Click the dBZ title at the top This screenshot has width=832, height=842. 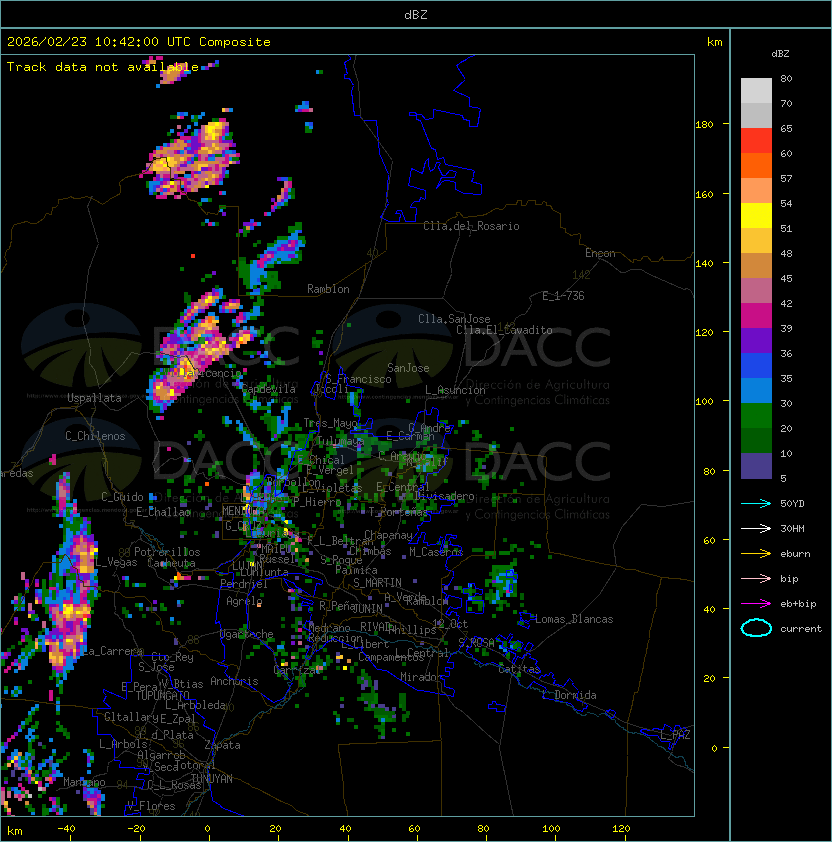[415, 14]
